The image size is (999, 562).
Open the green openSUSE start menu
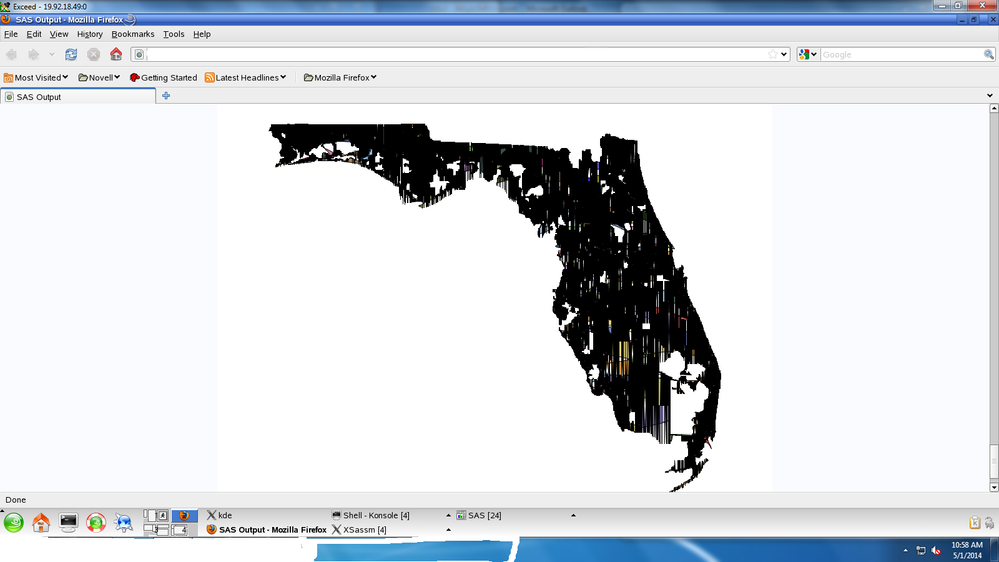(13, 522)
